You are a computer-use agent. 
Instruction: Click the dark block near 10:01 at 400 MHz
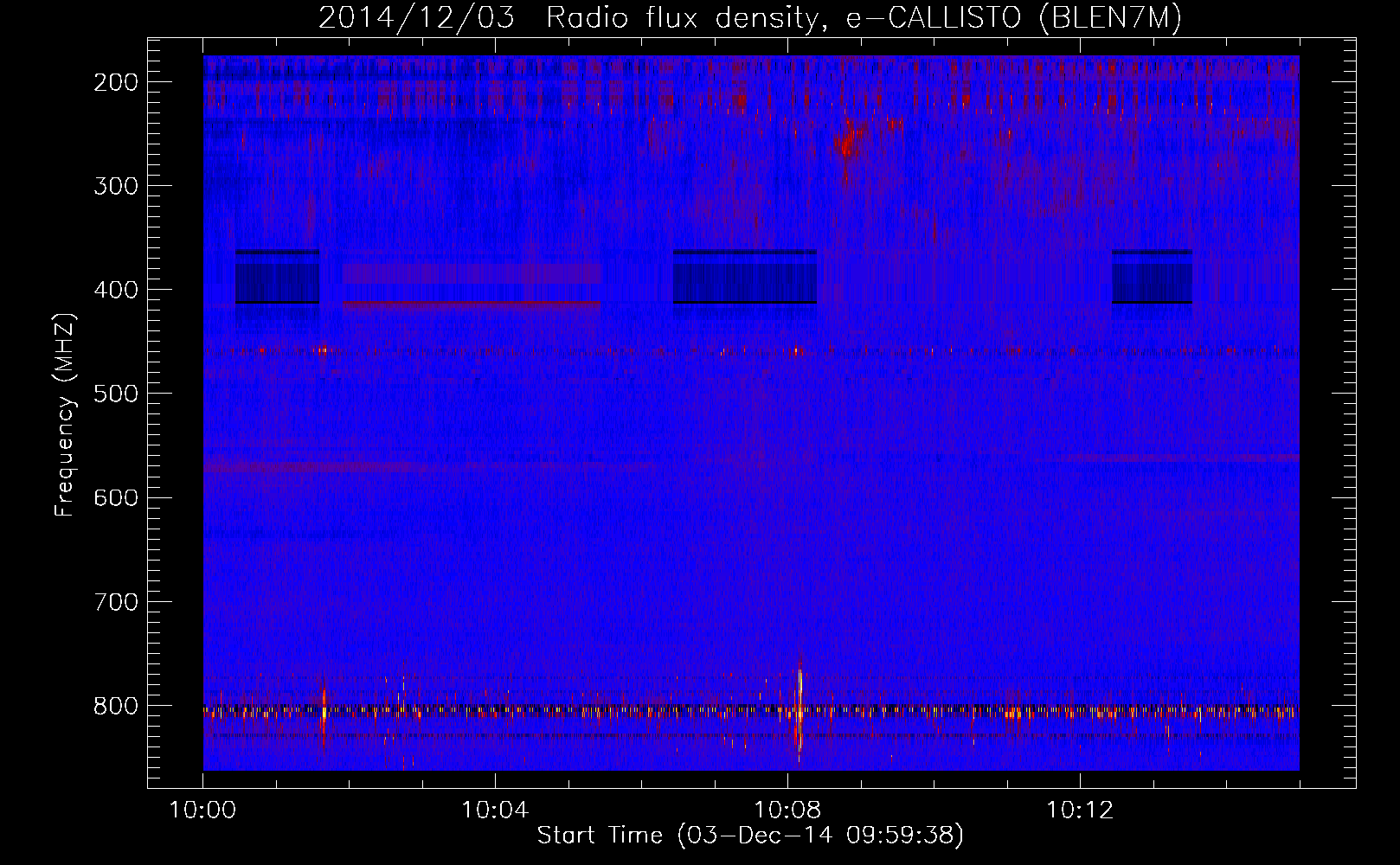coord(278,278)
